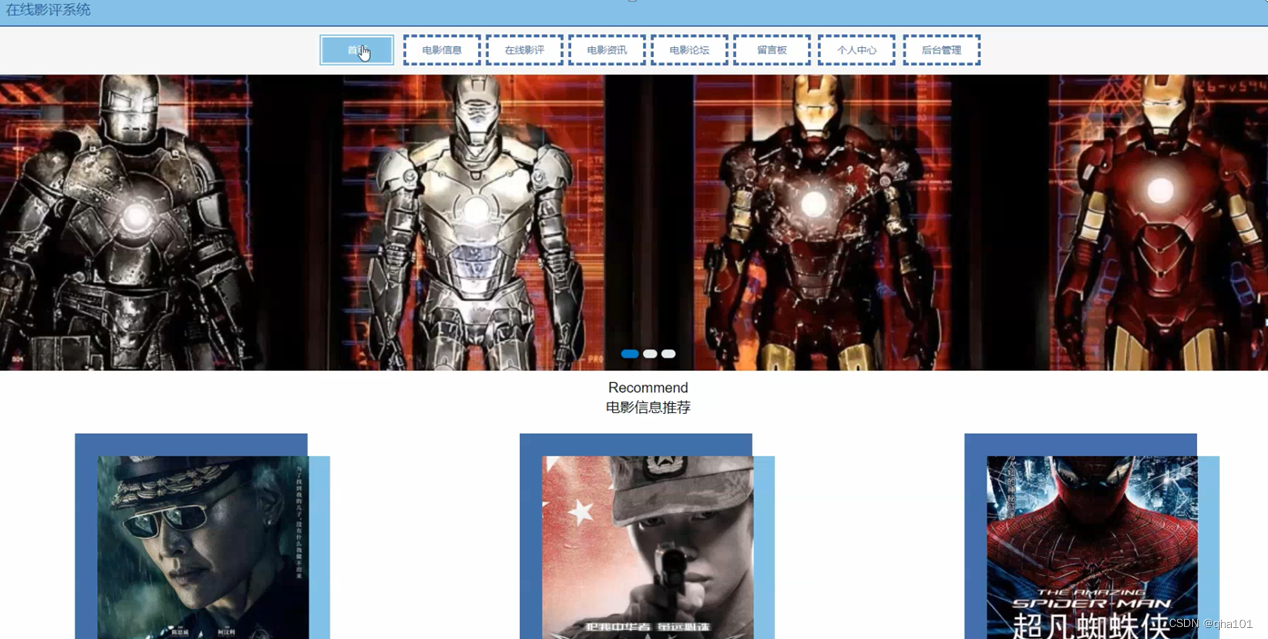Image resolution: width=1268 pixels, height=639 pixels.
Task: Select the first blue carousel indicator dot
Action: click(630, 354)
